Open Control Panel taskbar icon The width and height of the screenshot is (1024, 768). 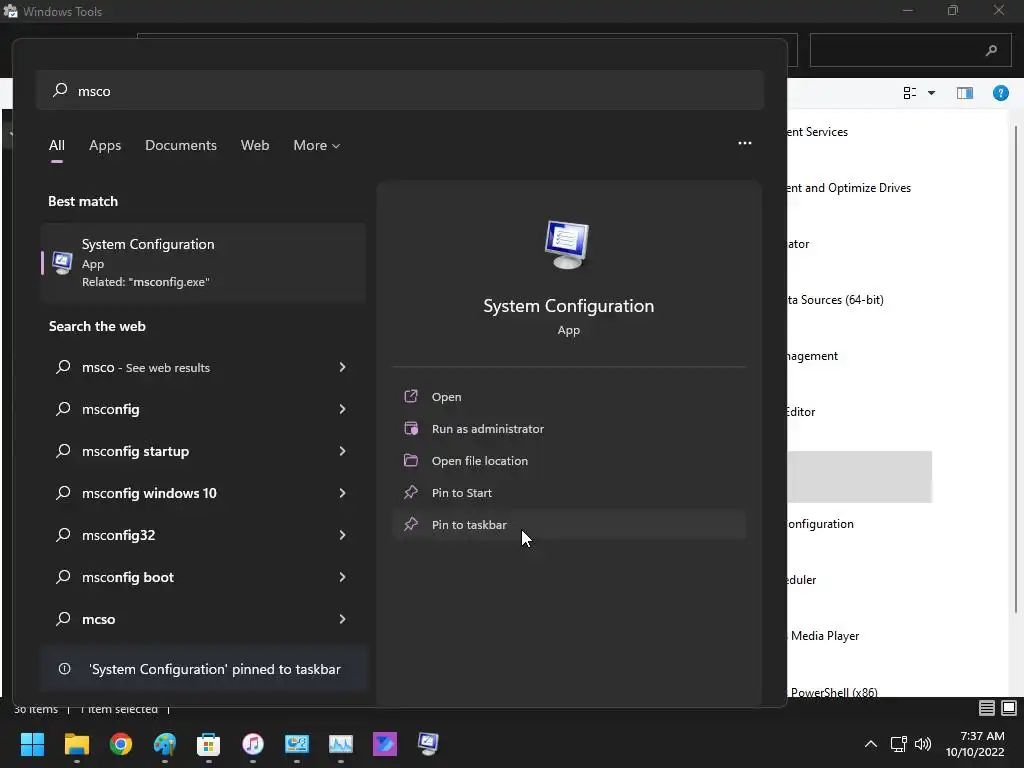296,744
